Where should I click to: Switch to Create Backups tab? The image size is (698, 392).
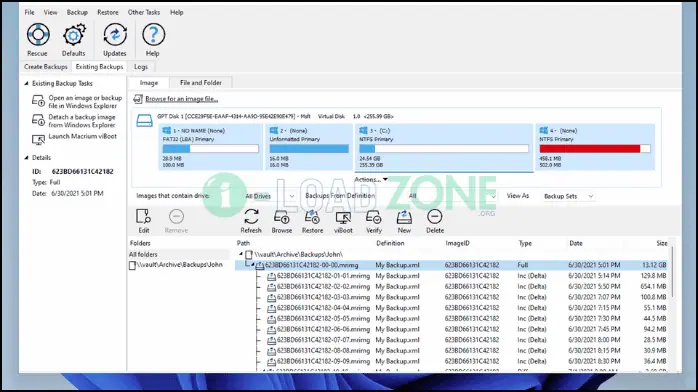[46, 67]
